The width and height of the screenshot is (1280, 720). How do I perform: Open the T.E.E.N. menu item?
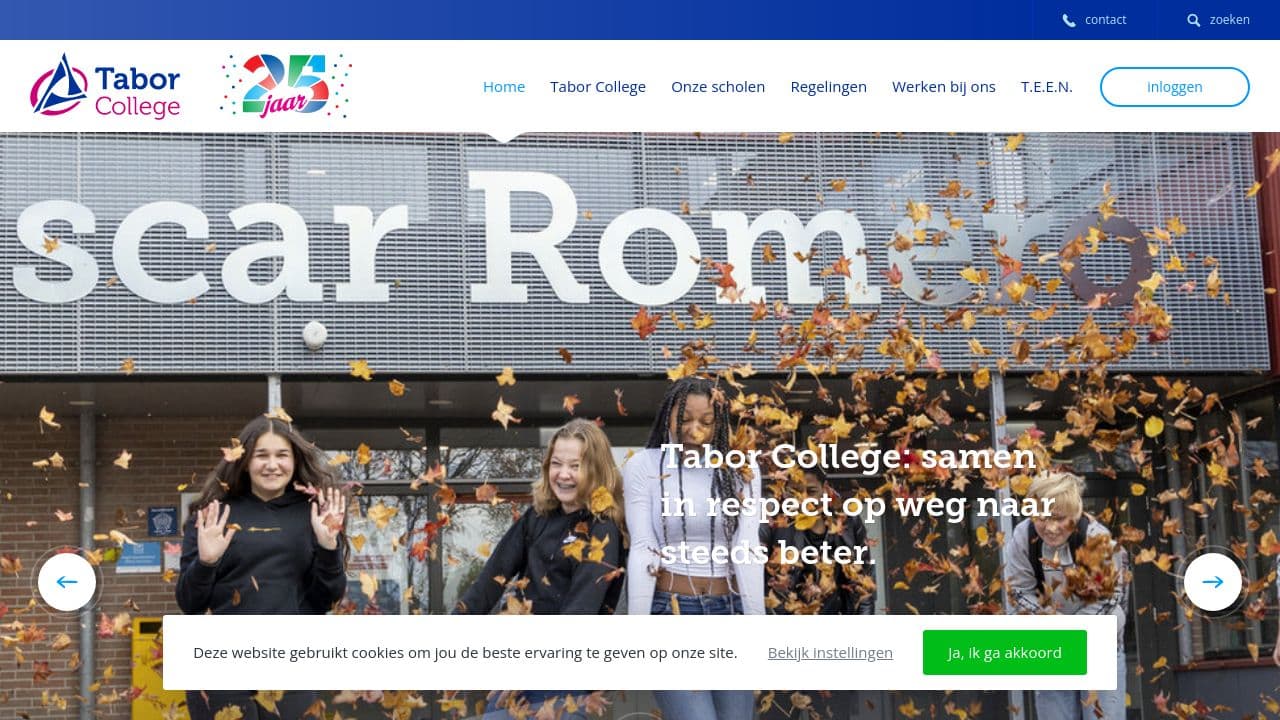[x=1047, y=87]
